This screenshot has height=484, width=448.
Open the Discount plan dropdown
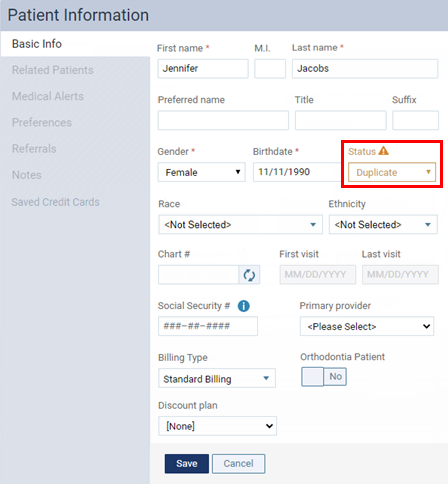pos(217,426)
